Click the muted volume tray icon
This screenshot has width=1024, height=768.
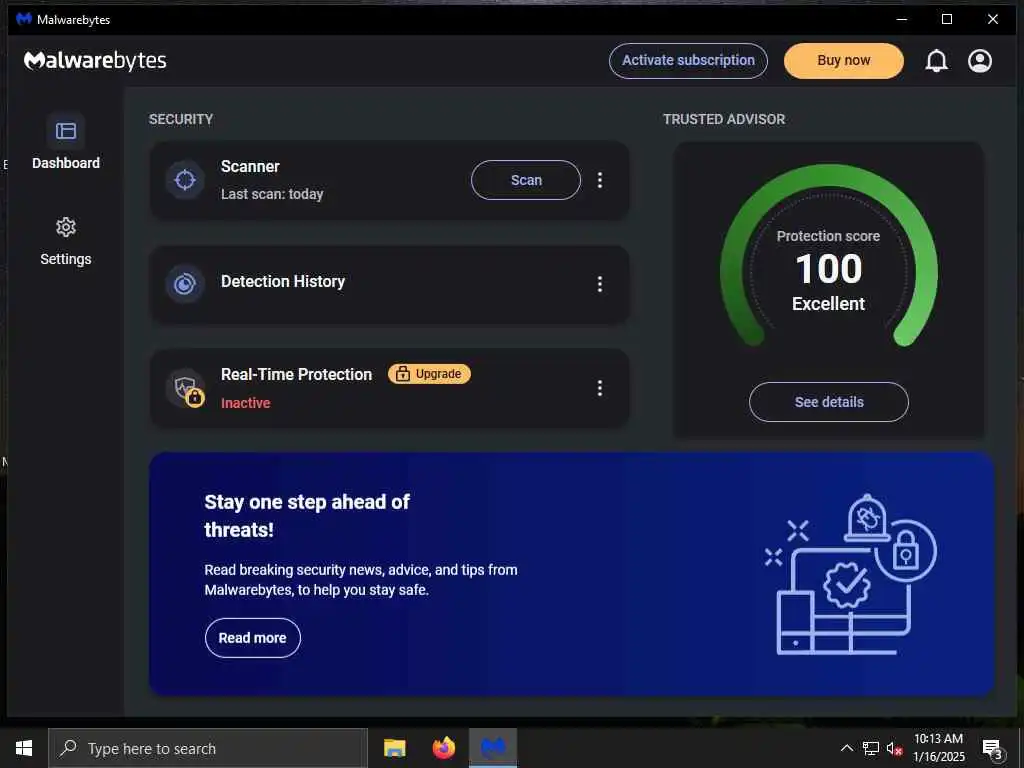894,748
